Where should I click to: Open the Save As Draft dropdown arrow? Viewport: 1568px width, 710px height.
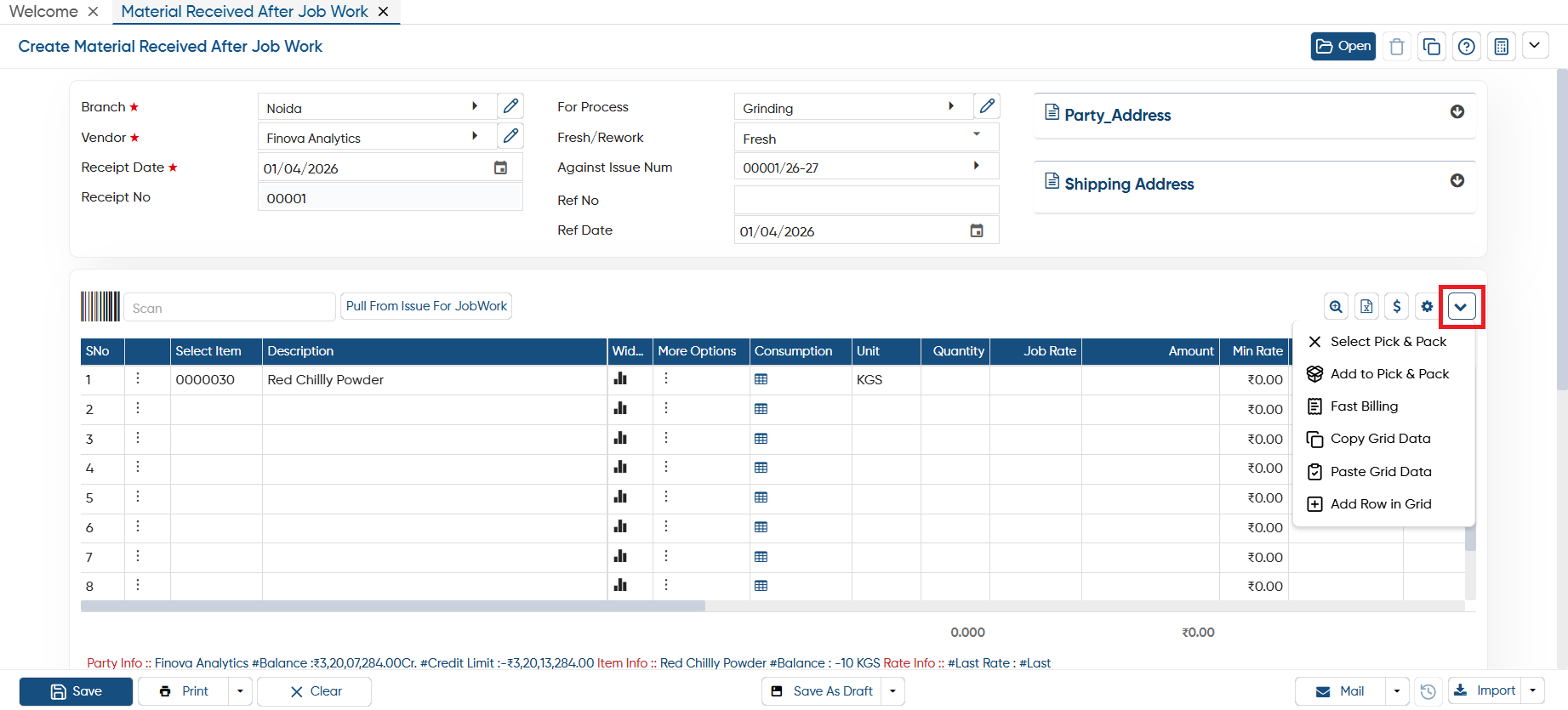(x=892, y=691)
